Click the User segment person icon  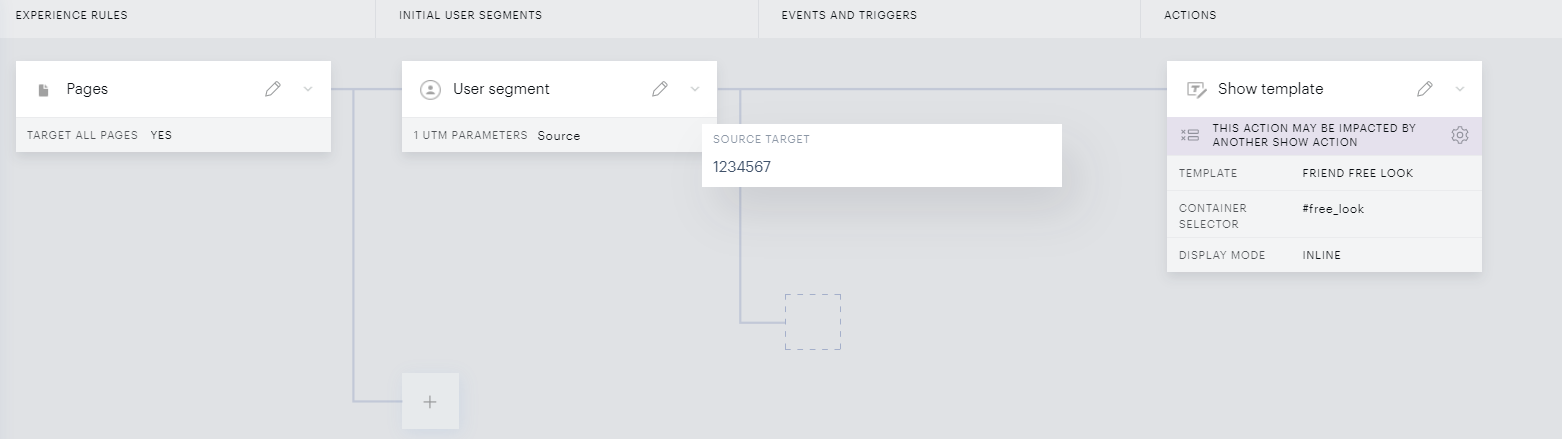tap(430, 89)
